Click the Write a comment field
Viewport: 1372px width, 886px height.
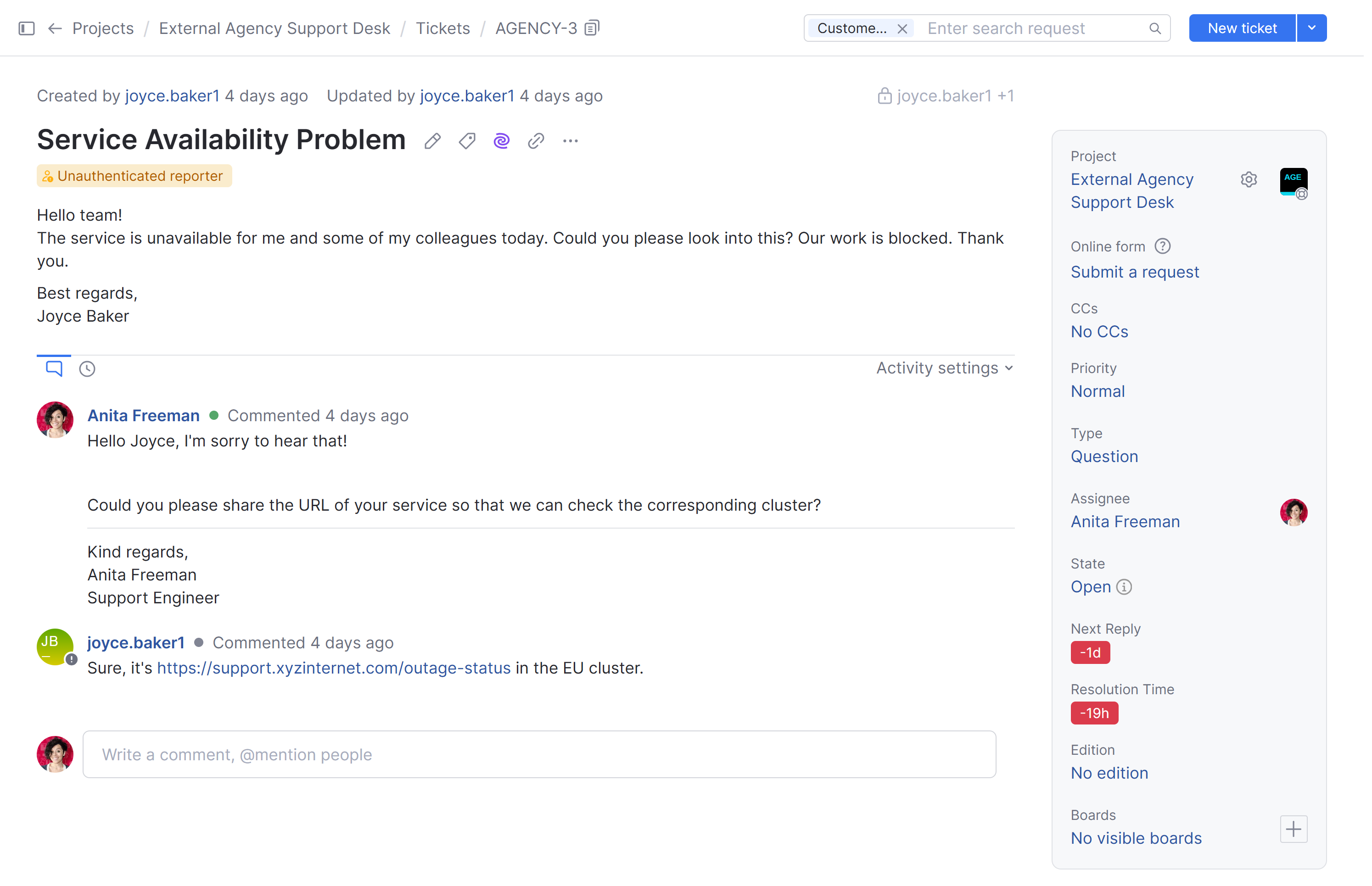(539, 754)
